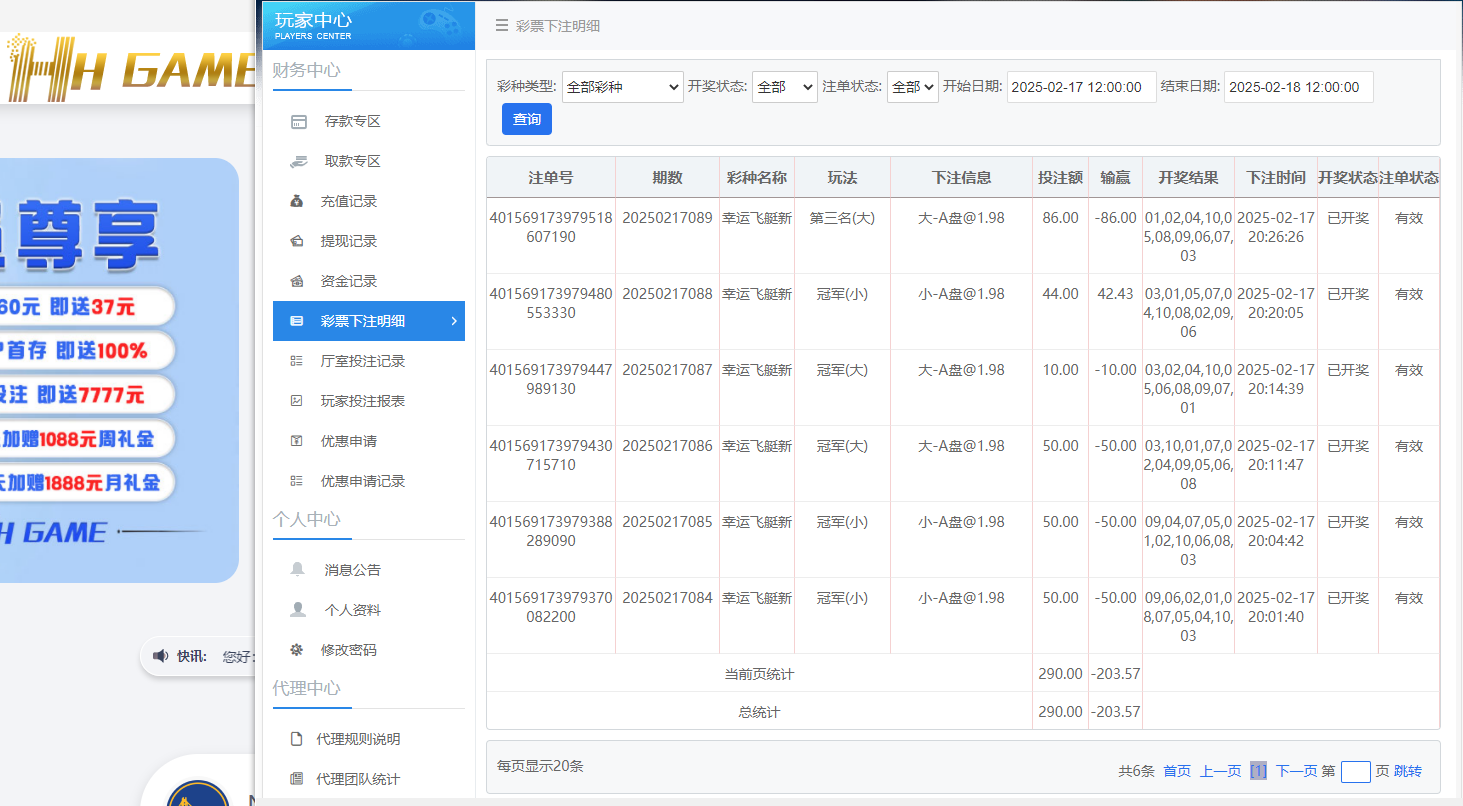Click the 资金记录 bank icon

[x=297, y=282]
